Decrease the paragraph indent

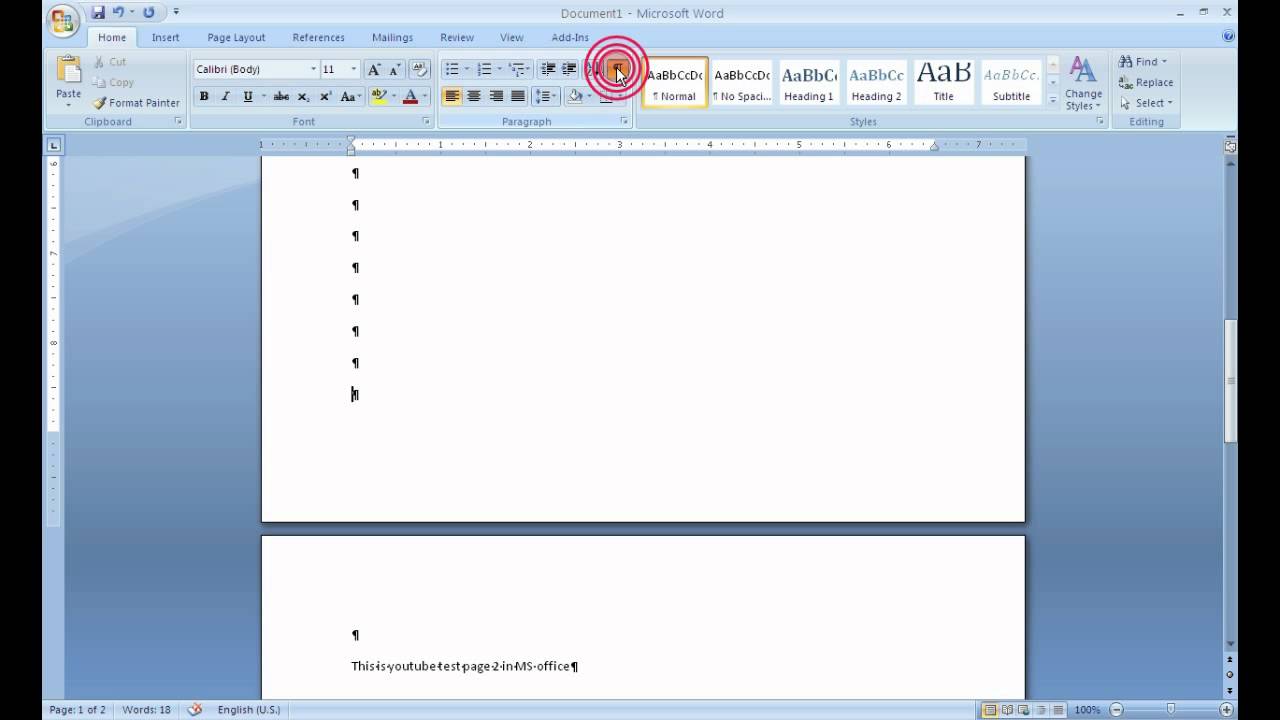pos(548,69)
